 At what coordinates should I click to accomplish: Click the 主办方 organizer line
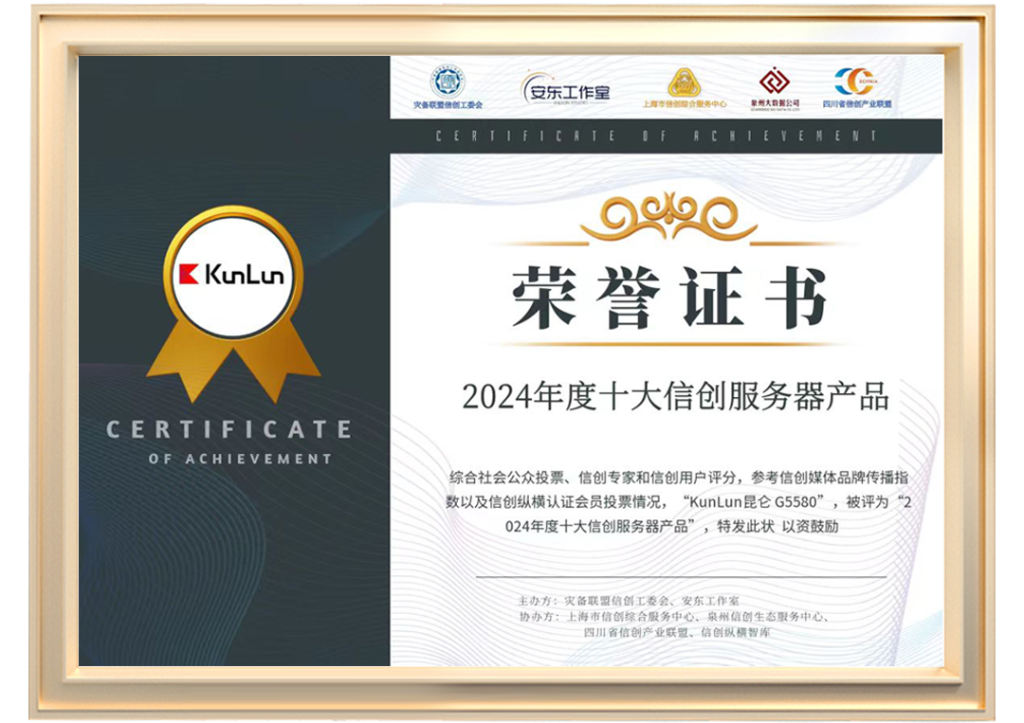tap(628, 601)
